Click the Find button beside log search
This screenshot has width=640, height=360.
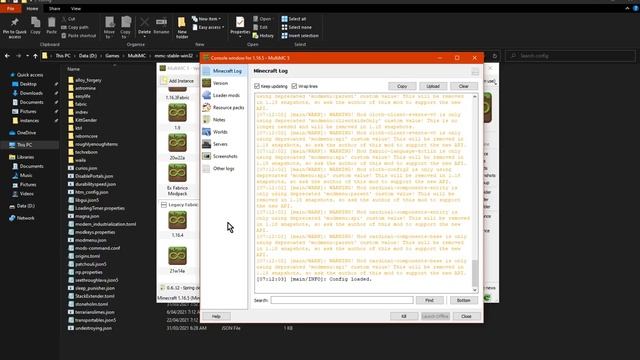[x=429, y=300]
